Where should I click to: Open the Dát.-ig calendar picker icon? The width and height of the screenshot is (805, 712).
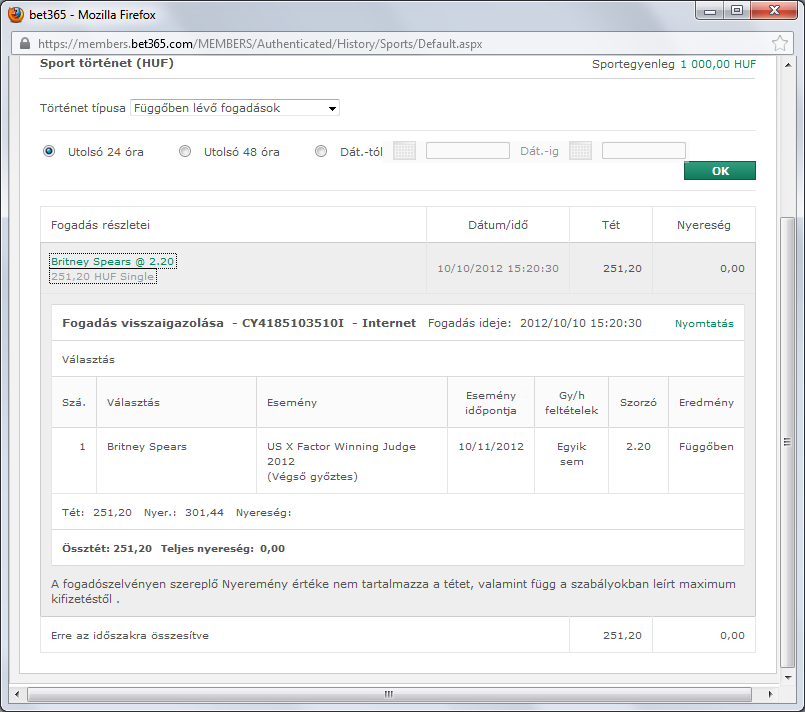(580, 151)
